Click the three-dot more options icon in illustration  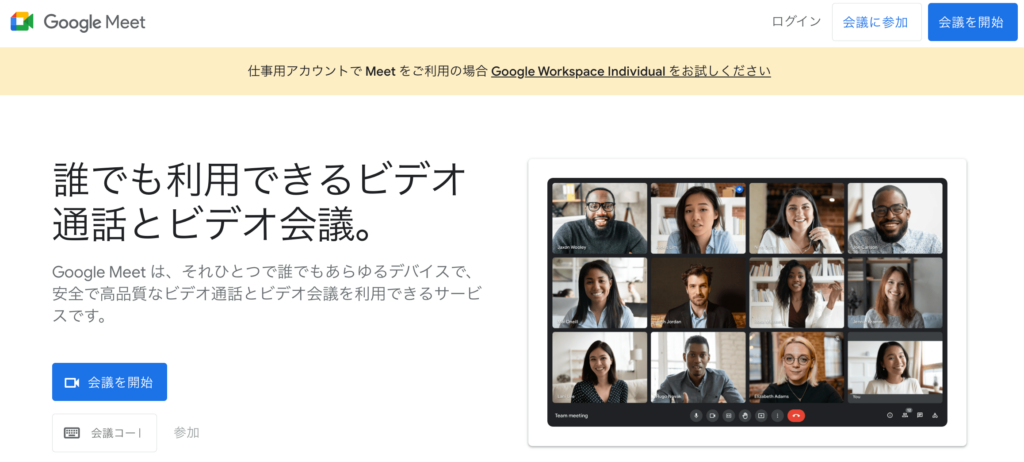[x=777, y=416]
